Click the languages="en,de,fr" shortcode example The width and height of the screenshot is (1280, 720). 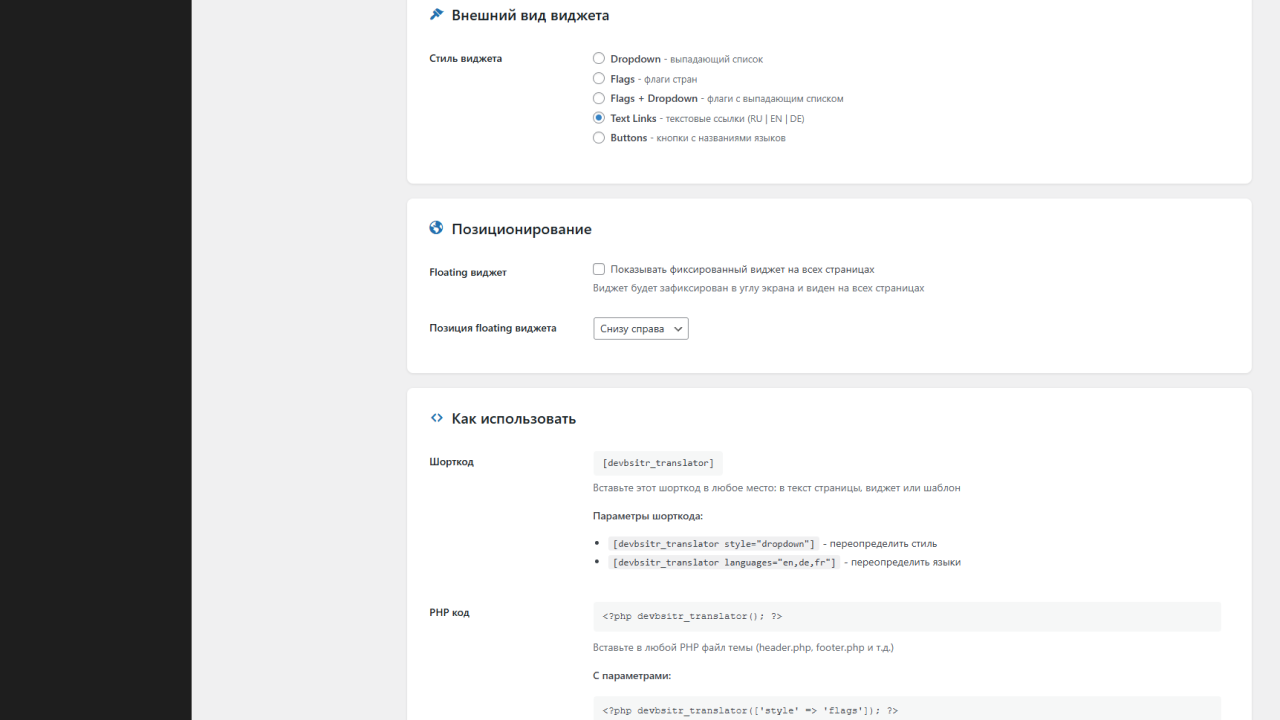[x=724, y=562]
